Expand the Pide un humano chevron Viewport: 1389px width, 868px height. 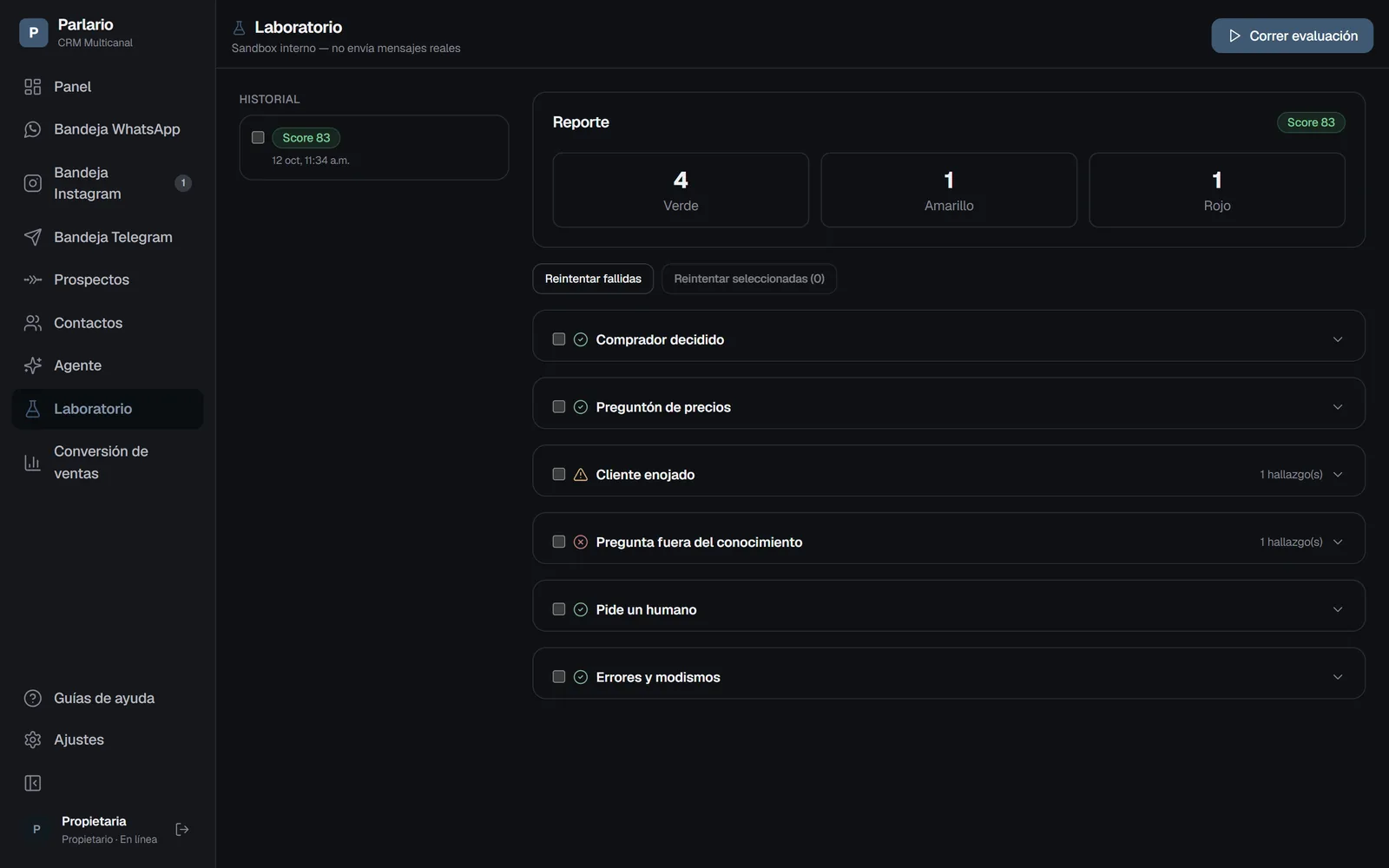click(x=1338, y=609)
